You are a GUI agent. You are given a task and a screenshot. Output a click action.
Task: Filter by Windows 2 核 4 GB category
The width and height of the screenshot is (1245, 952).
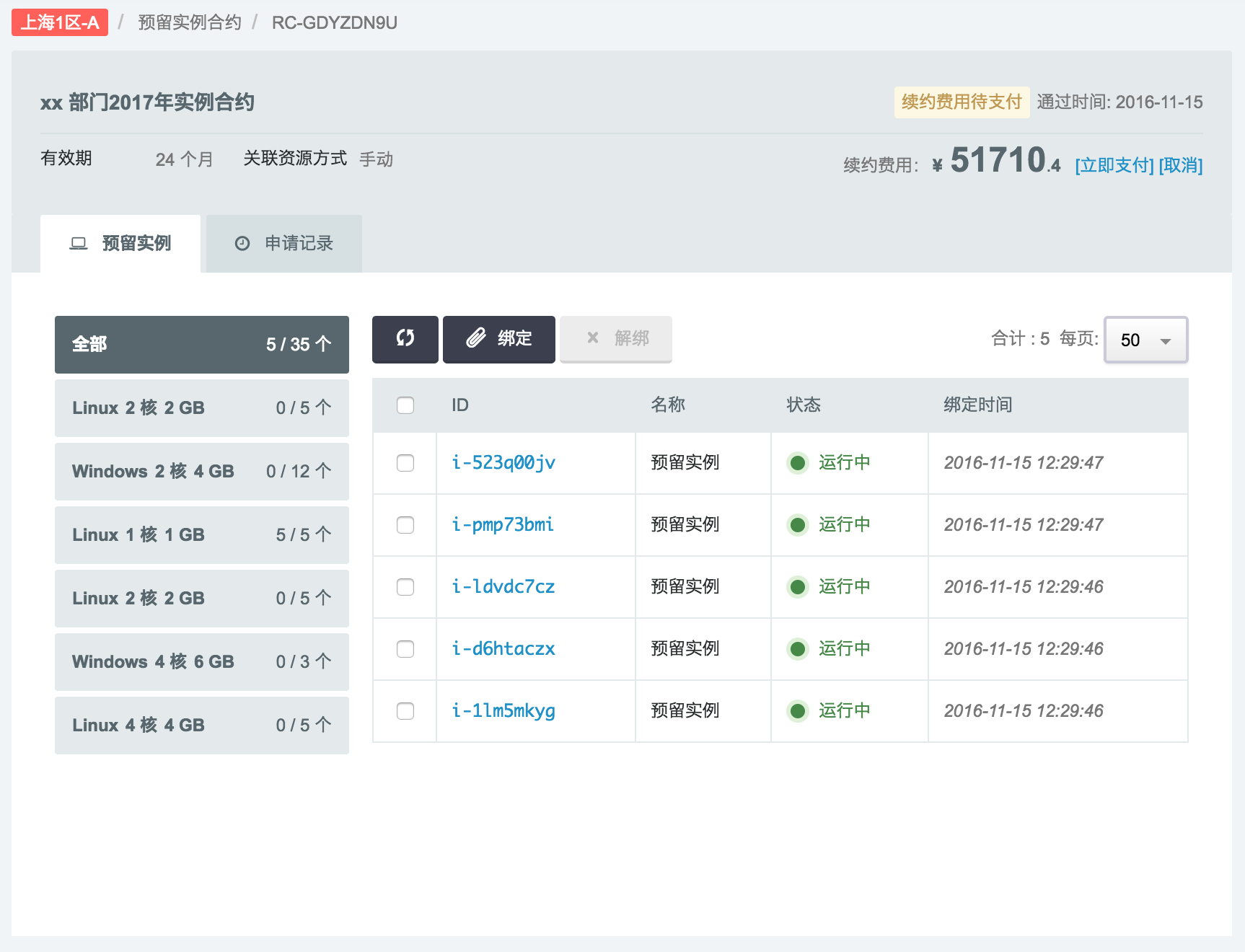pyautogui.click(x=202, y=472)
